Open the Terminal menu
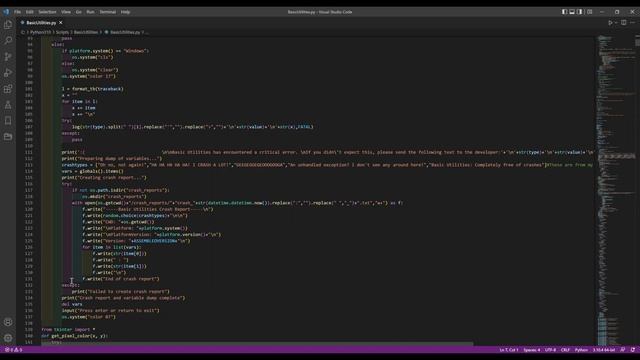The width and height of the screenshot is (640, 360). pos(108,12)
